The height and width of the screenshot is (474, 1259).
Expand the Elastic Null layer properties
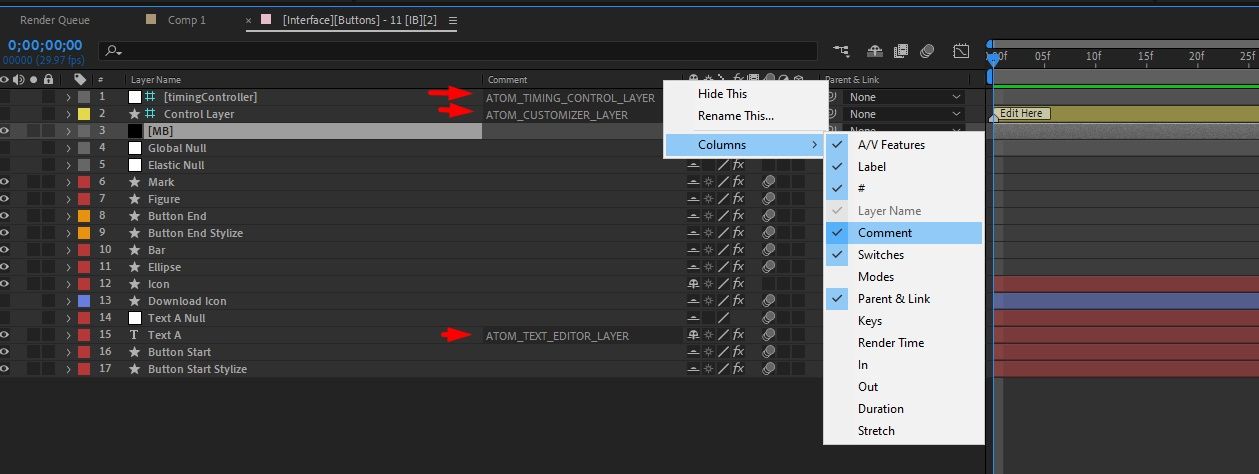[x=68, y=165]
